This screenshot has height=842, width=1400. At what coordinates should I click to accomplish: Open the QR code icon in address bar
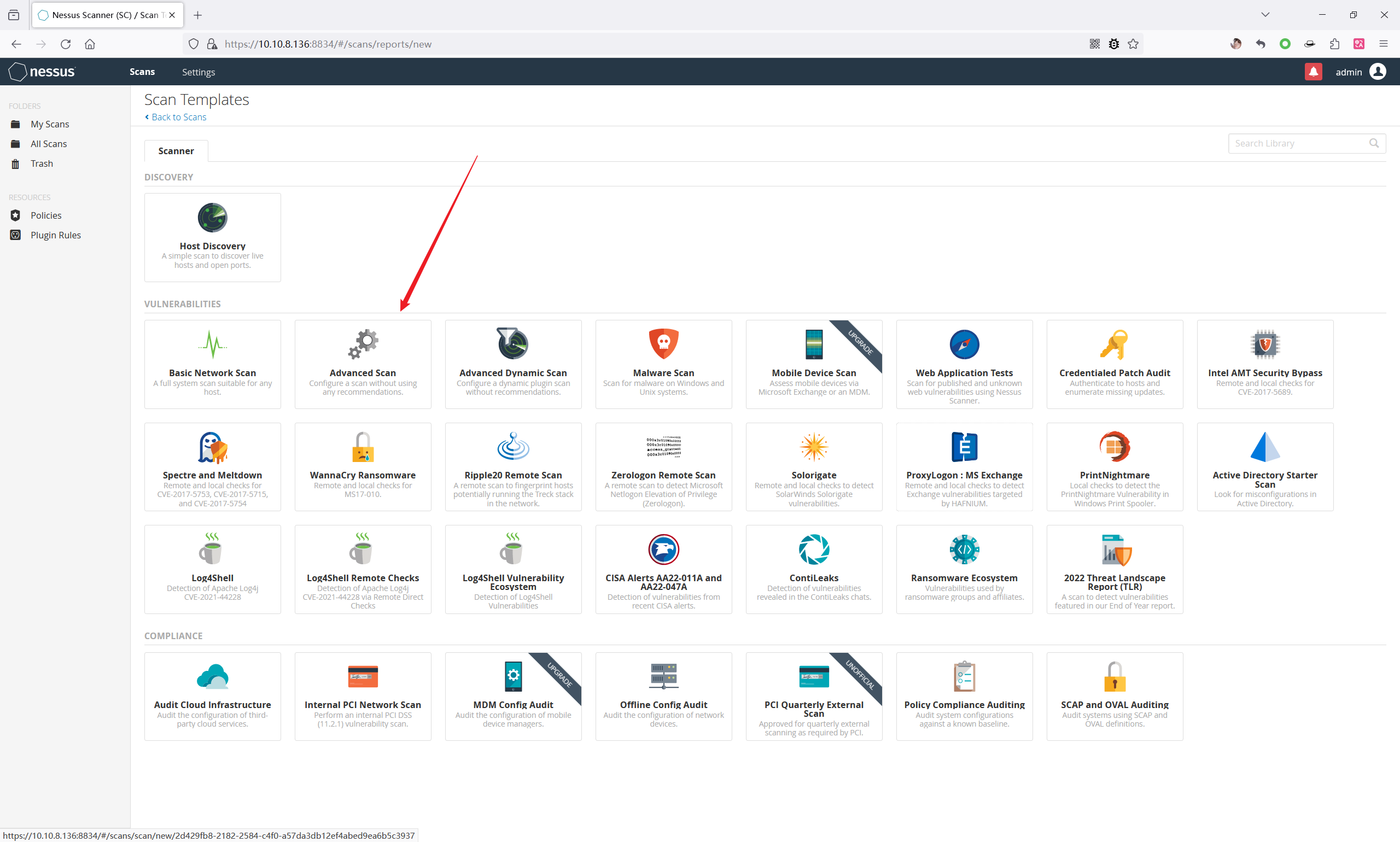click(1095, 44)
